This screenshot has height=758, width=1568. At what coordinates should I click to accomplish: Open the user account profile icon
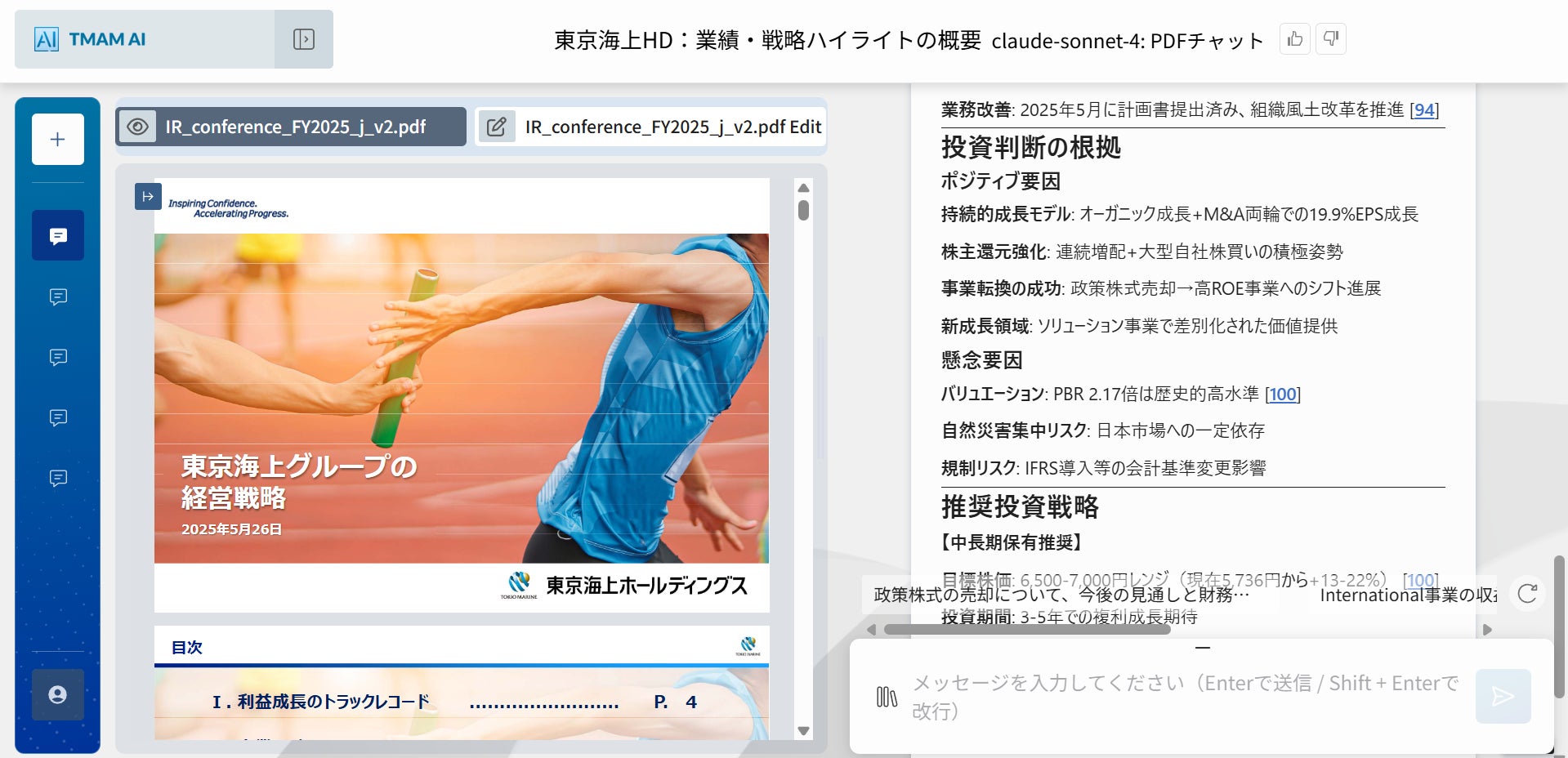tap(57, 694)
